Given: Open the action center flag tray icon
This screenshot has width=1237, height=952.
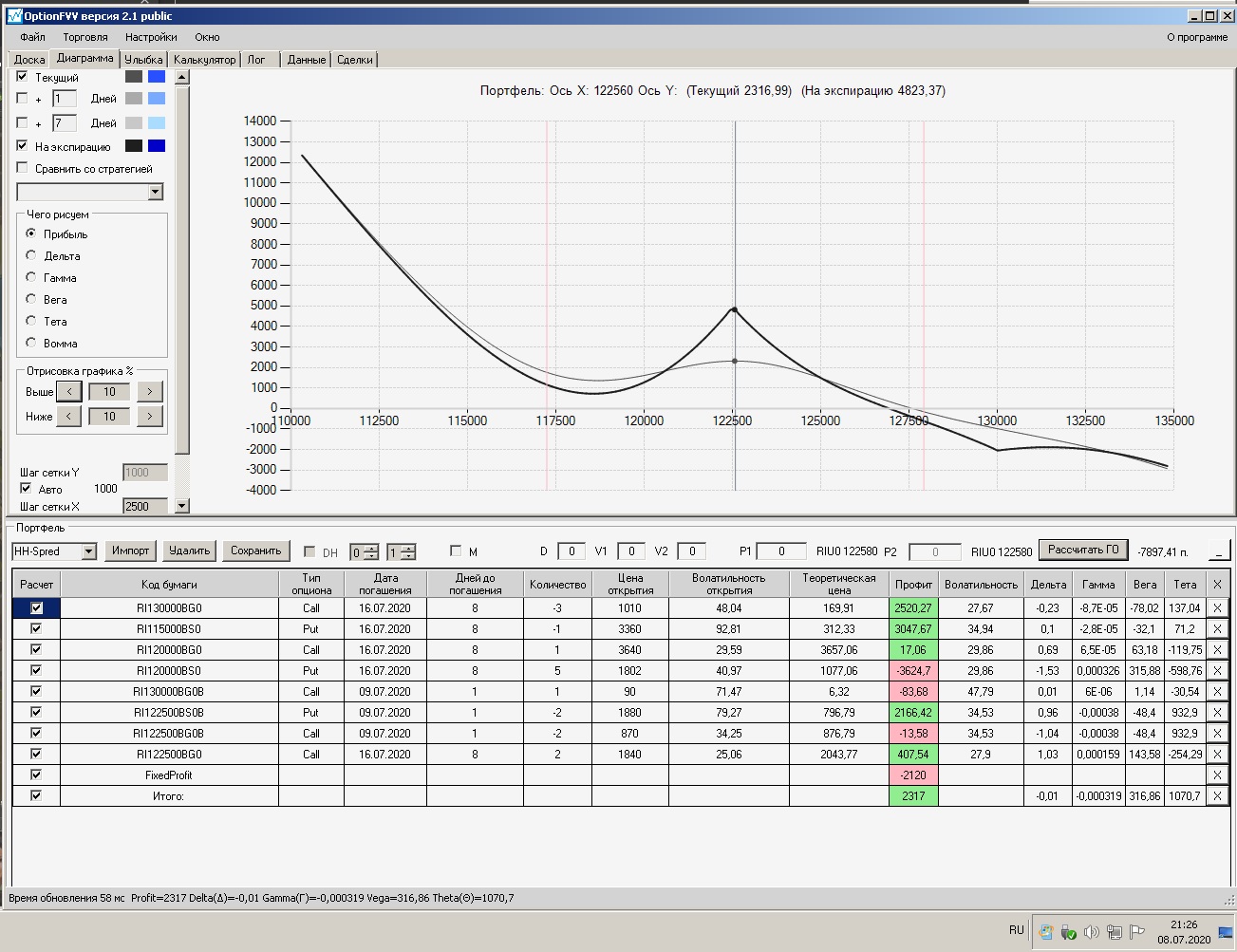Looking at the screenshot, I should [1136, 932].
